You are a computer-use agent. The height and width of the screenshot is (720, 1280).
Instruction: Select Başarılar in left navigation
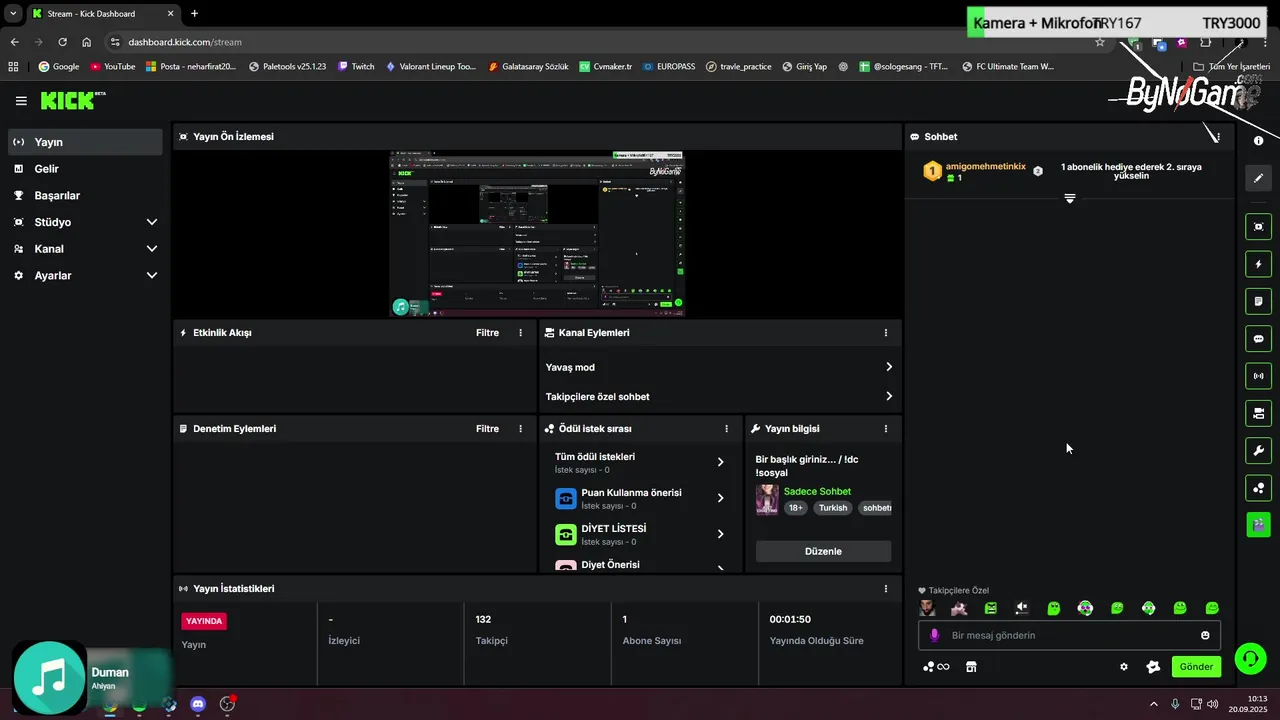tap(85, 196)
